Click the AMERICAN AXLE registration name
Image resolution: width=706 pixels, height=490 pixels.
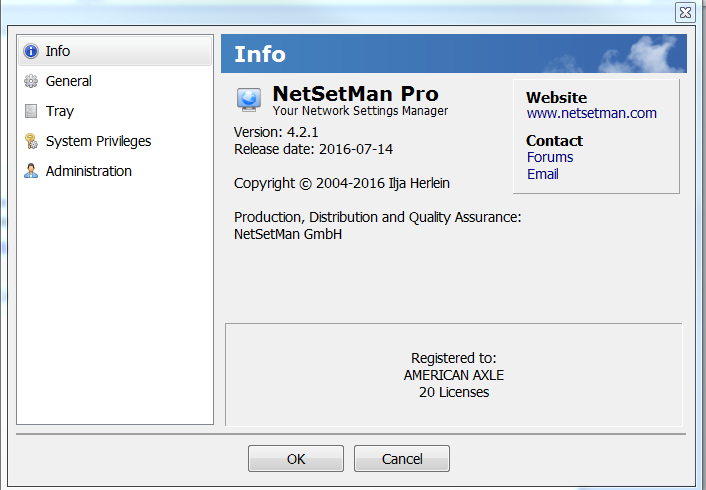454,375
